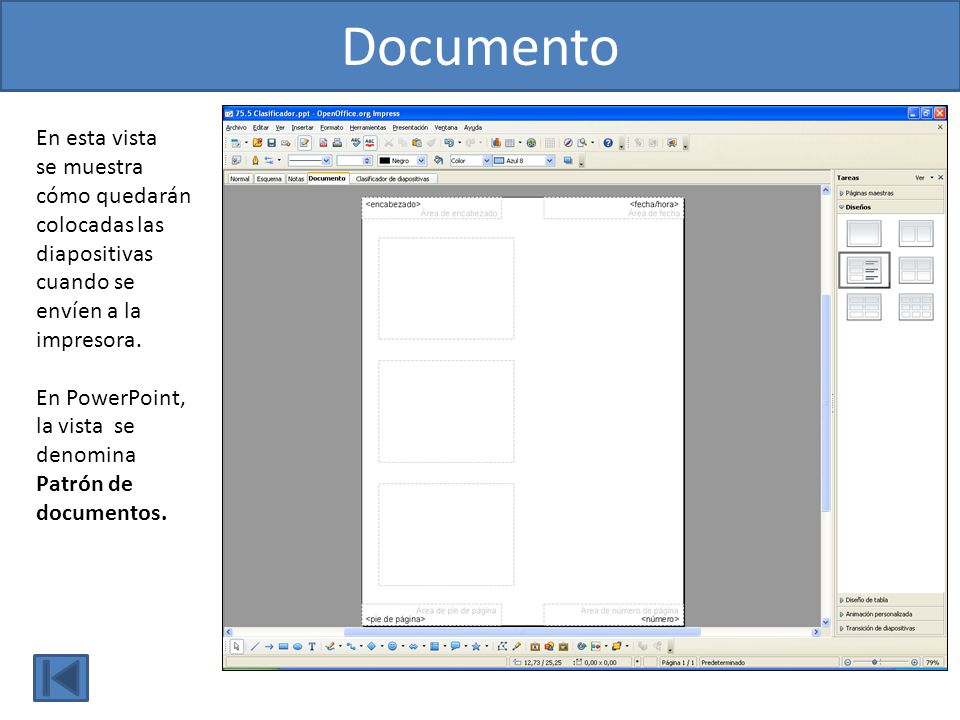The image size is (960, 720).
Task: Open the fill color Azul 8 dropdown
Action: (550, 160)
